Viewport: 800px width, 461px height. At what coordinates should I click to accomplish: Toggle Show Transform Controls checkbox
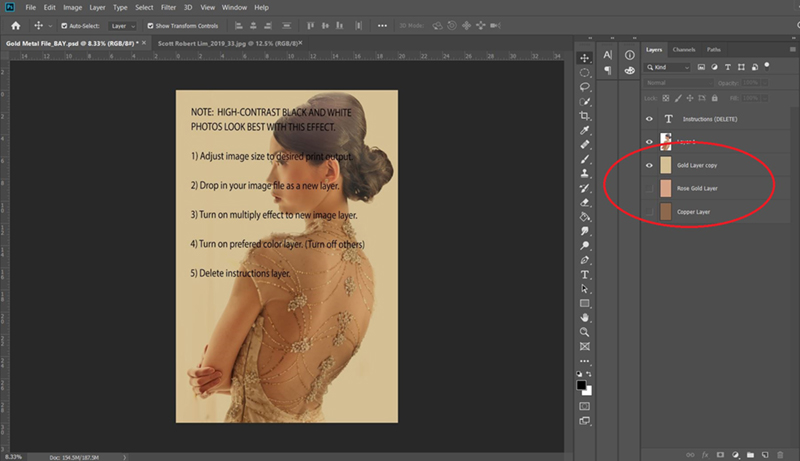151,25
